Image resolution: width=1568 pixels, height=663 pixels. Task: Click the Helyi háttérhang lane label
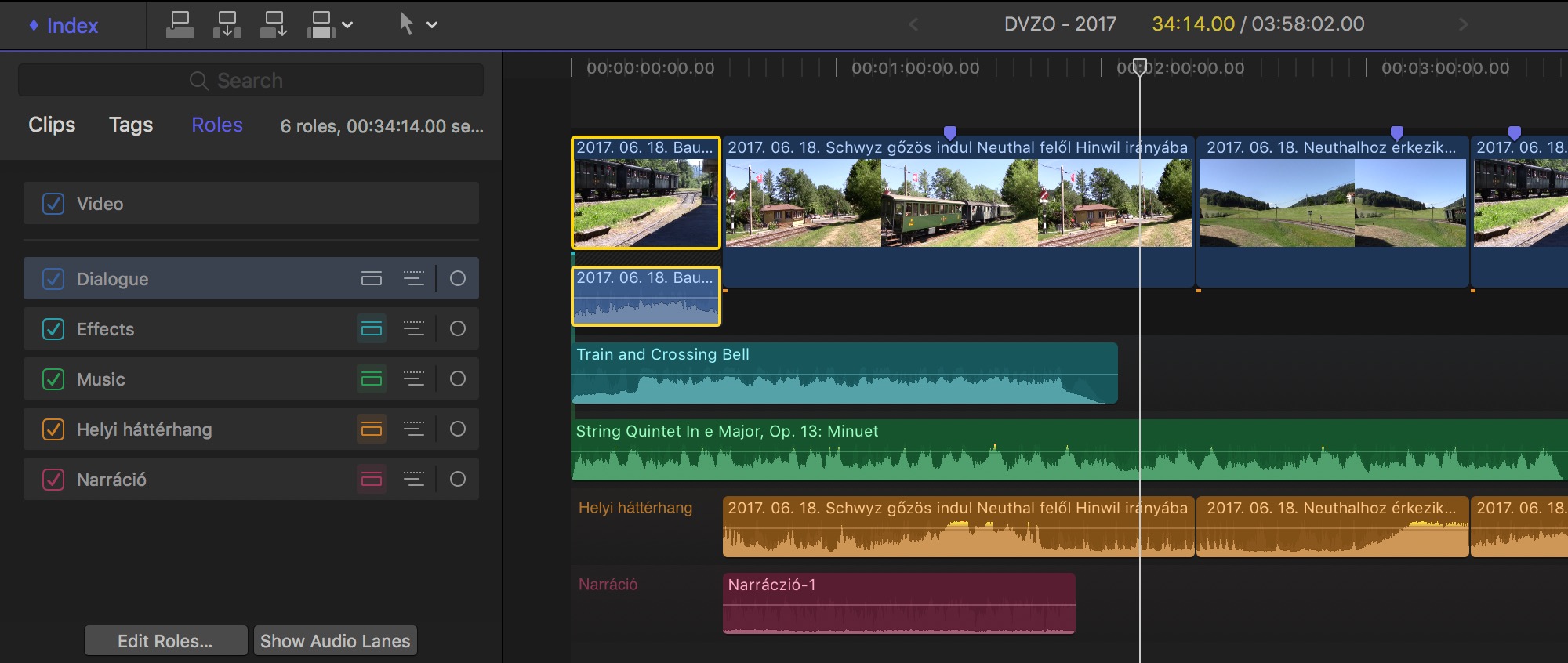click(x=636, y=508)
